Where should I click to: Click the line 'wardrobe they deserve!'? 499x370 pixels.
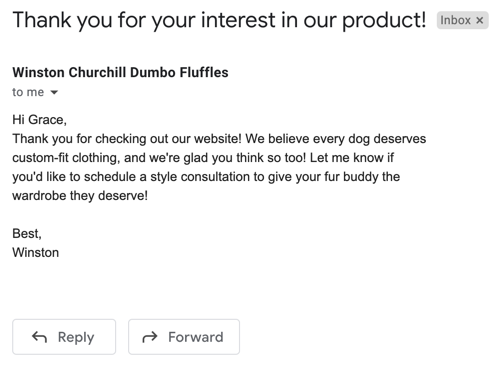click(x=80, y=196)
